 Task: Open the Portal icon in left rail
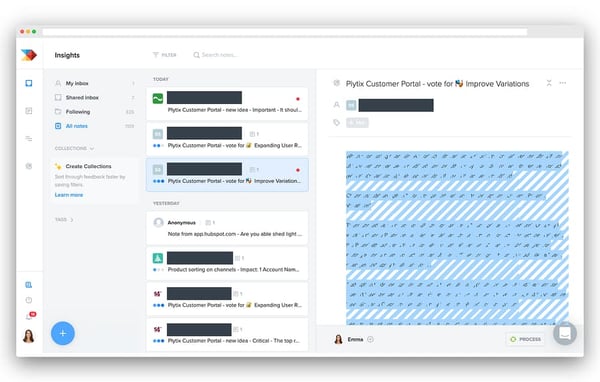[x=29, y=166]
